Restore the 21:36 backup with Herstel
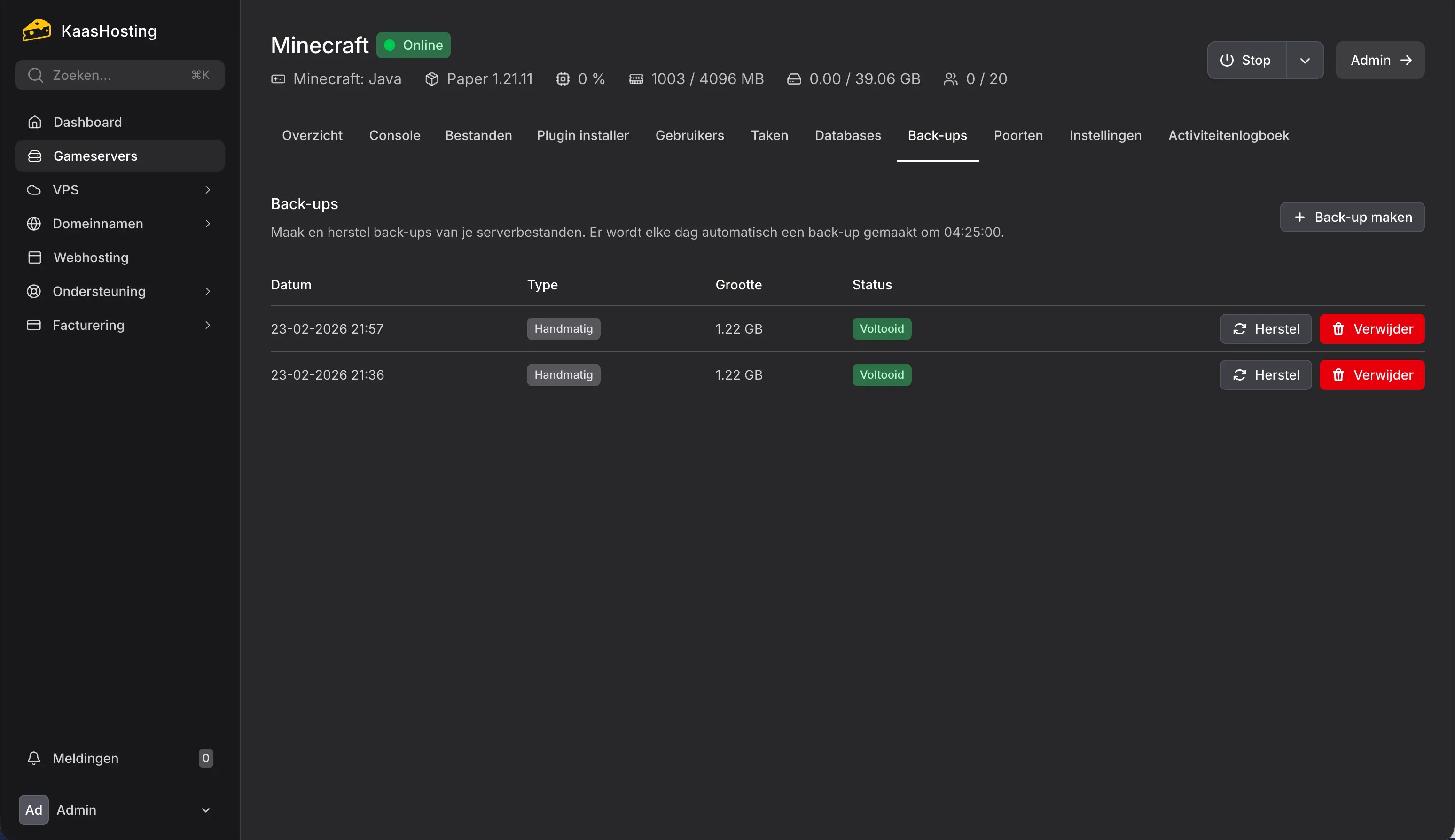Image resolution: width=1455 pixels, height=840 pixels. point(1265,374)
